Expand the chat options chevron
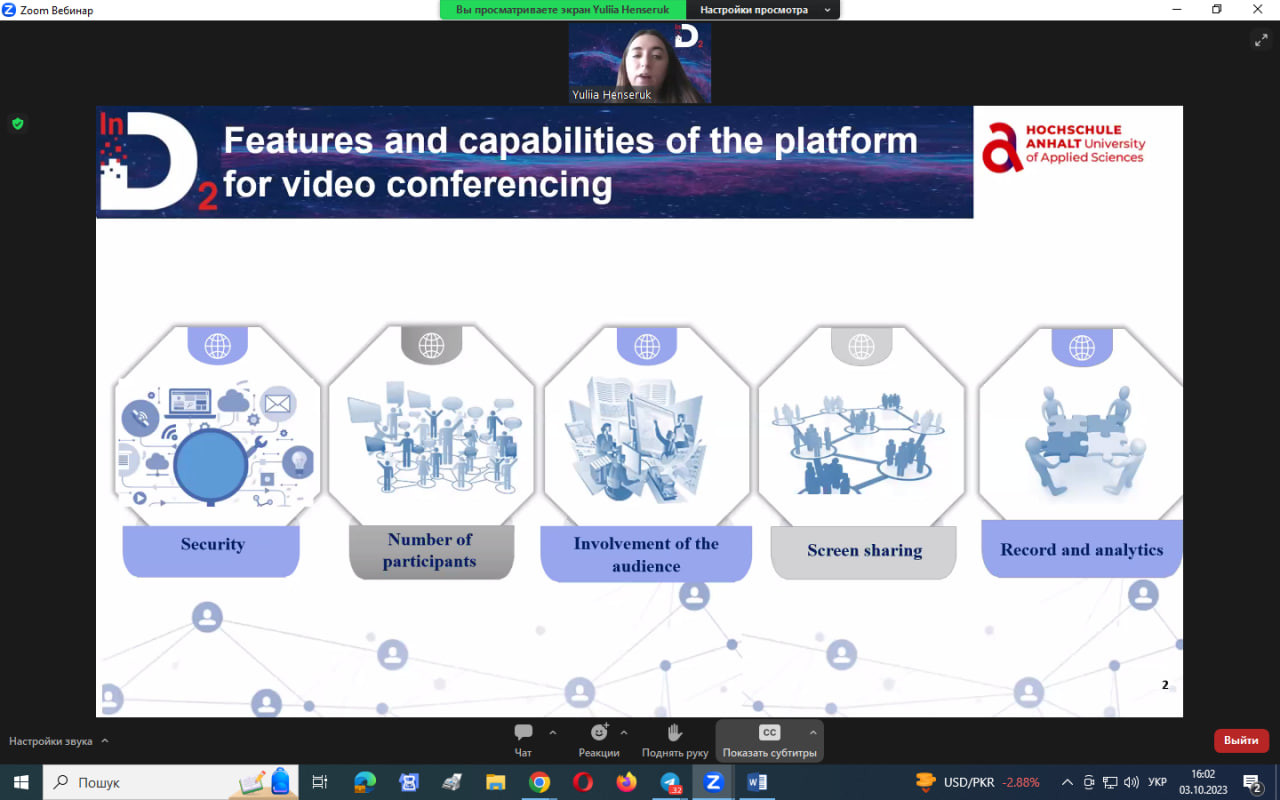The image size is (1280, 800). pos(553,732)
